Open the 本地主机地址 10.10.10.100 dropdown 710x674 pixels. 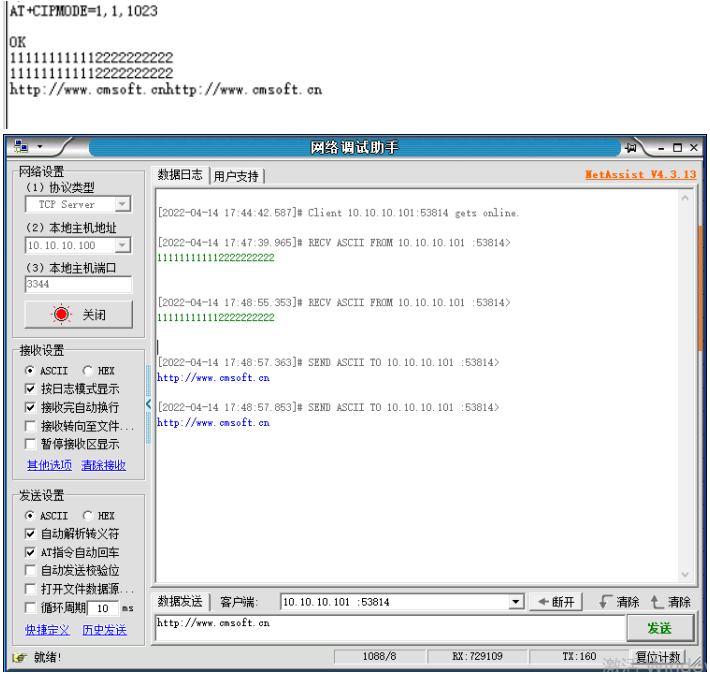(122, 245)
